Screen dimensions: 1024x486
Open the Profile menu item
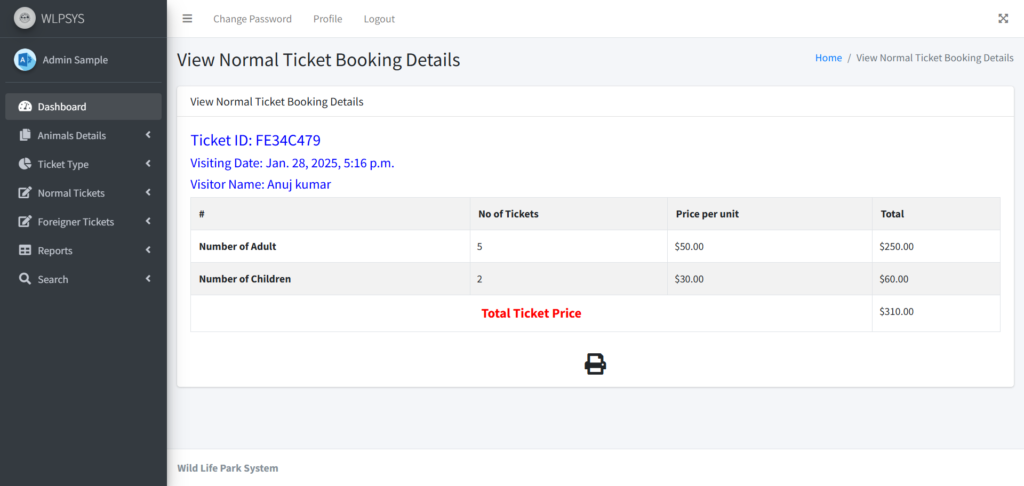click(x=327, y=19)
